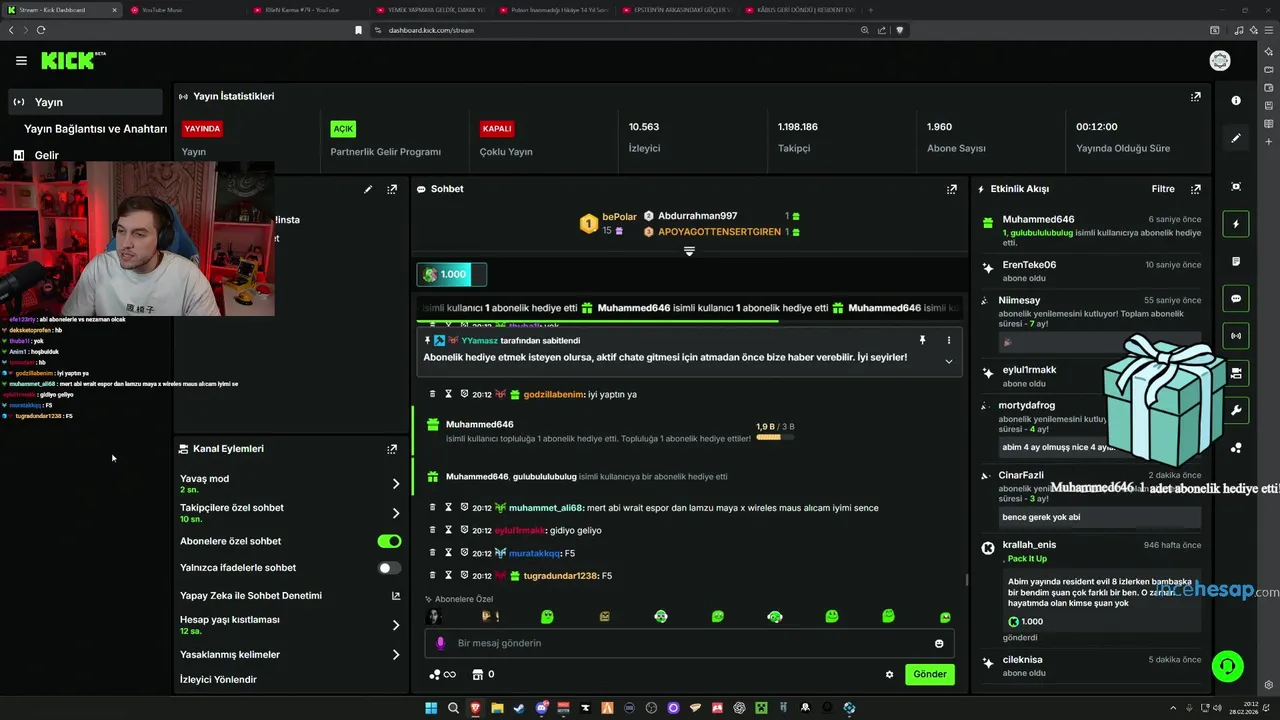1280x720 pixels.
Task: Open File Explorer from the taskbar
Action: coord(497,708)
